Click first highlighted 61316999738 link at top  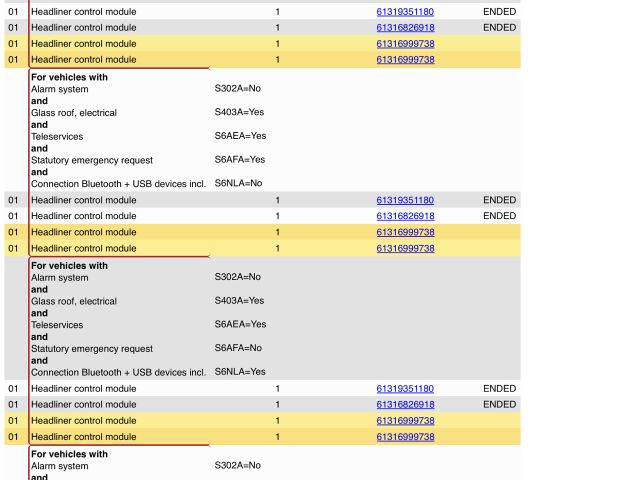pos(405,44)
